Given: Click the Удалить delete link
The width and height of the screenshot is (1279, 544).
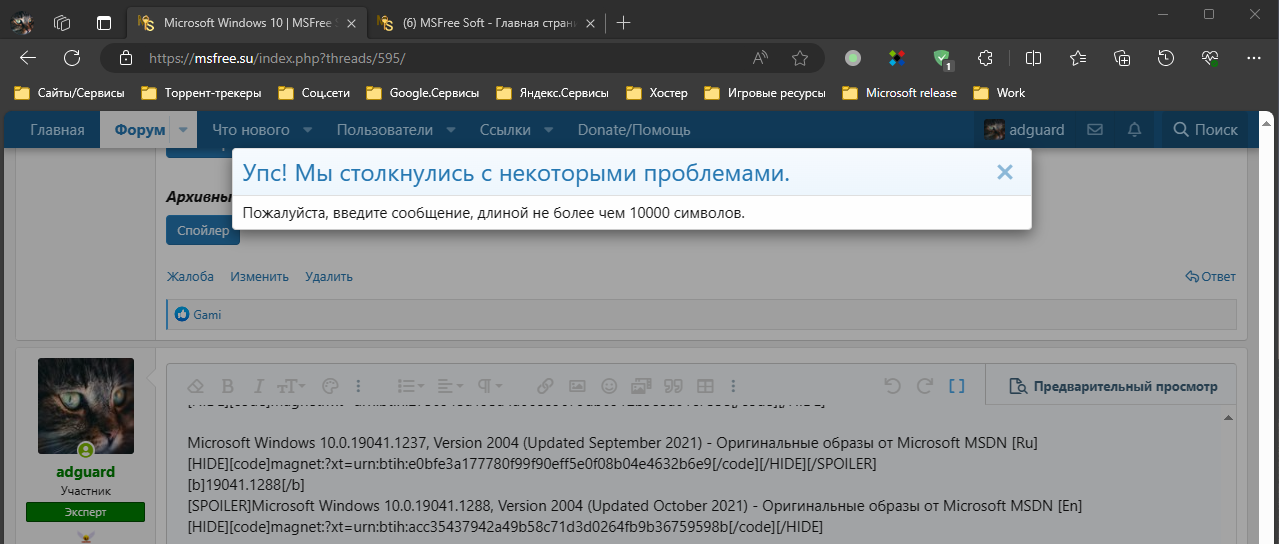Looking at the screenshot, I should click(x=329, y=276).
